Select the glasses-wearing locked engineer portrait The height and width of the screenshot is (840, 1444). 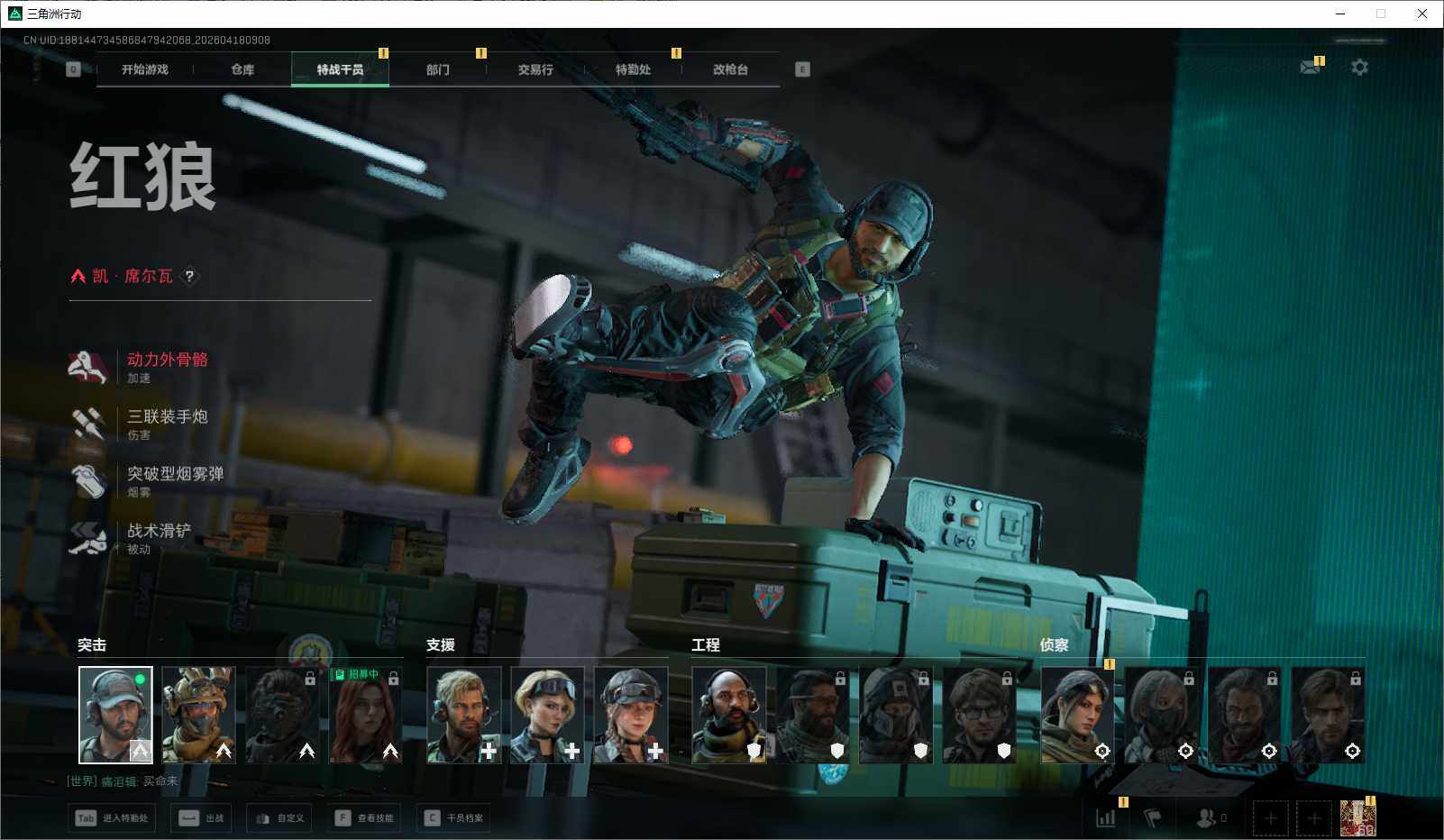tap(980, 715)
